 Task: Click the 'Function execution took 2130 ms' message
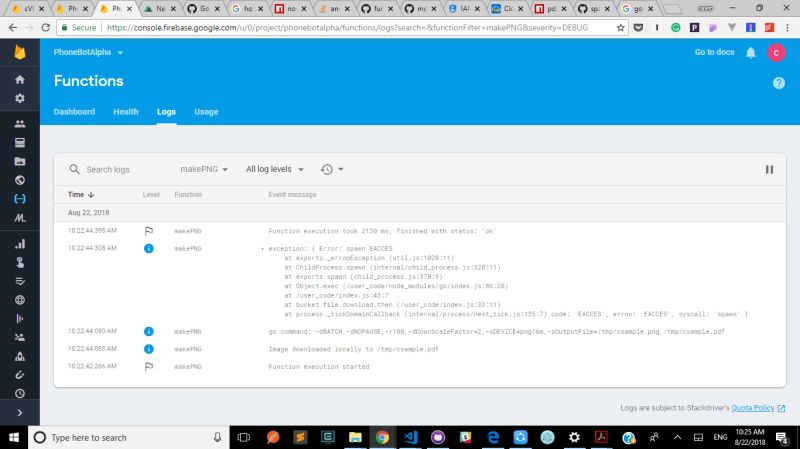(382, 231)
